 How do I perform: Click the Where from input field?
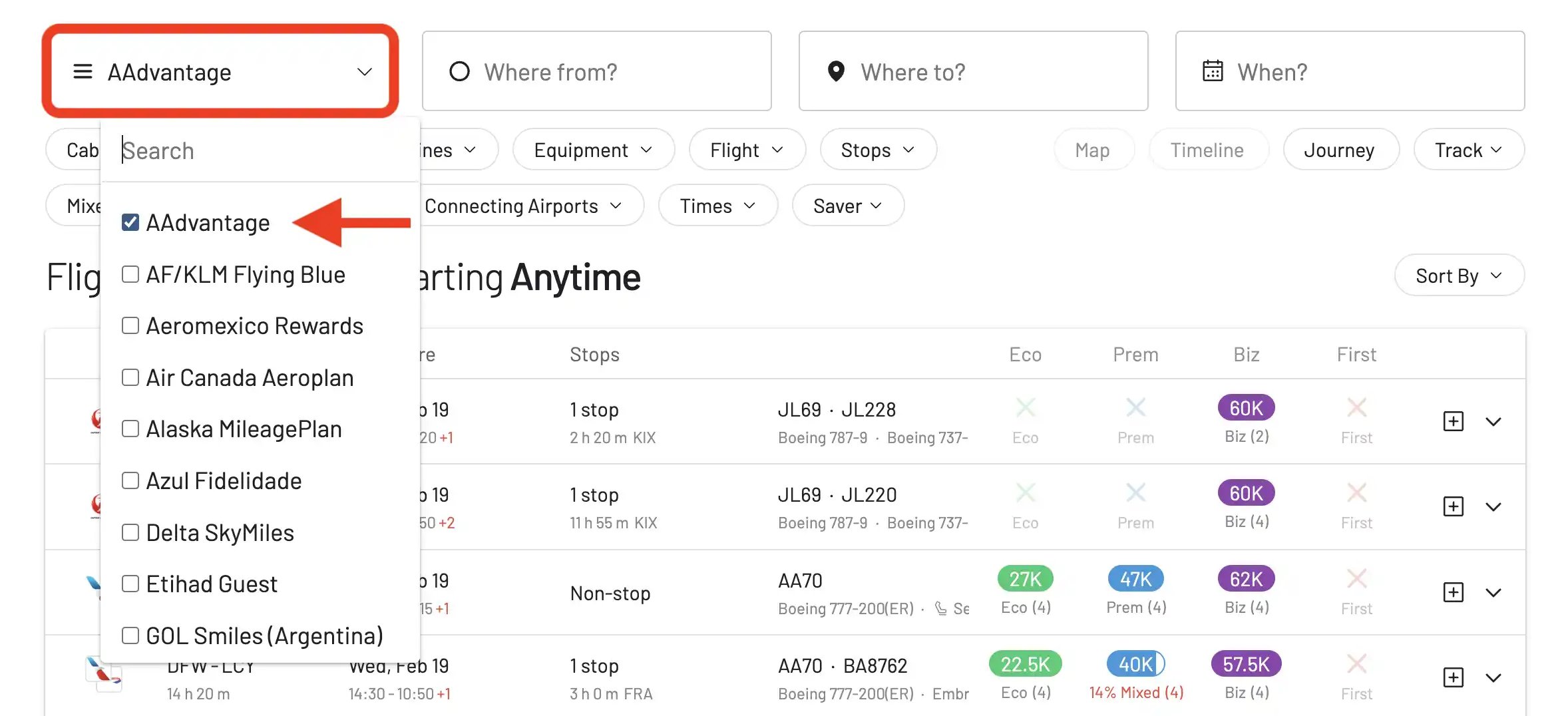[597, 71]
